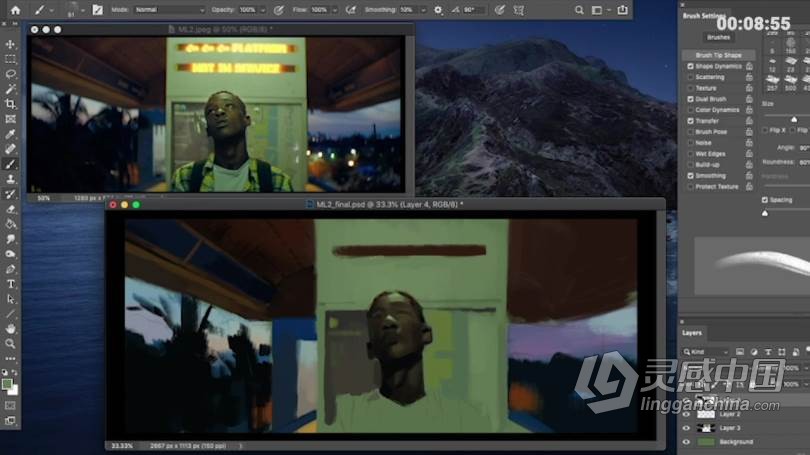This screenshot has width=810, height=455.
Task: Select the Pen tool
Action: (10, 269)
